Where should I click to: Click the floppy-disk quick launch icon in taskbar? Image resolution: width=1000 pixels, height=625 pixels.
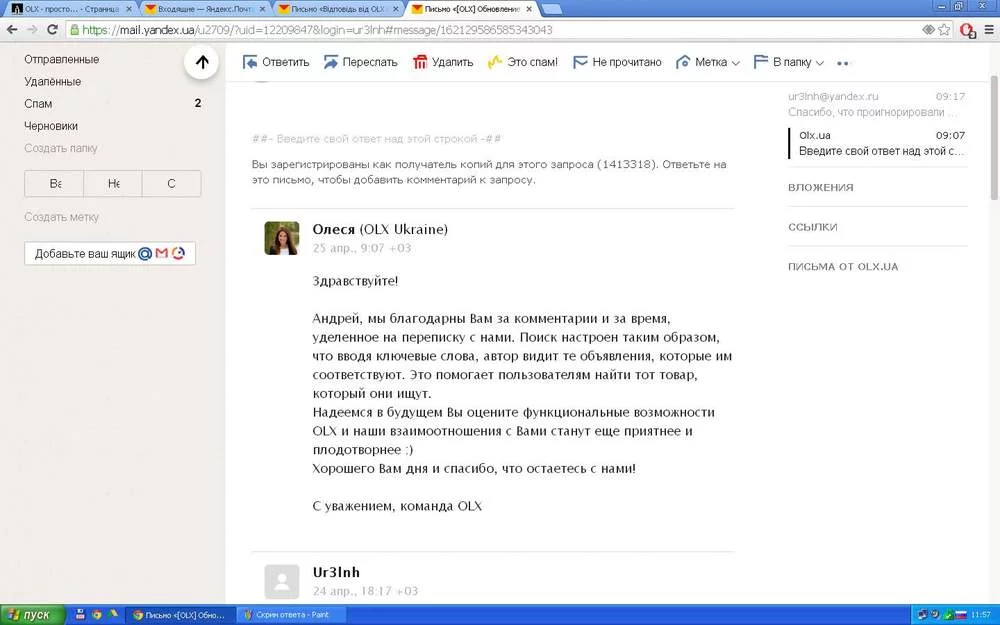(x=80, y=615)
